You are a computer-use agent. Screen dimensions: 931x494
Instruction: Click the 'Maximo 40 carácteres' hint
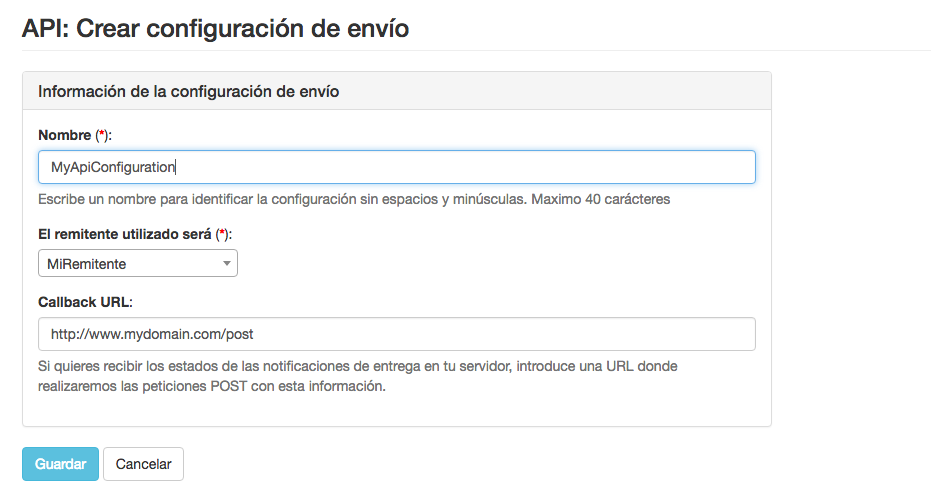click(x=600, y=199)
